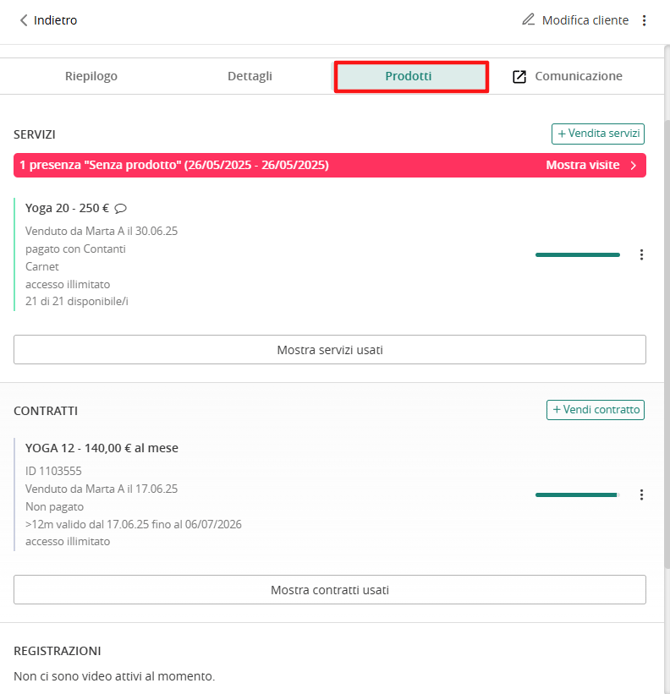Click the pencil icon for Modifica cliente
The width and height of the screenshot is (670, 694).
(528, 19)
